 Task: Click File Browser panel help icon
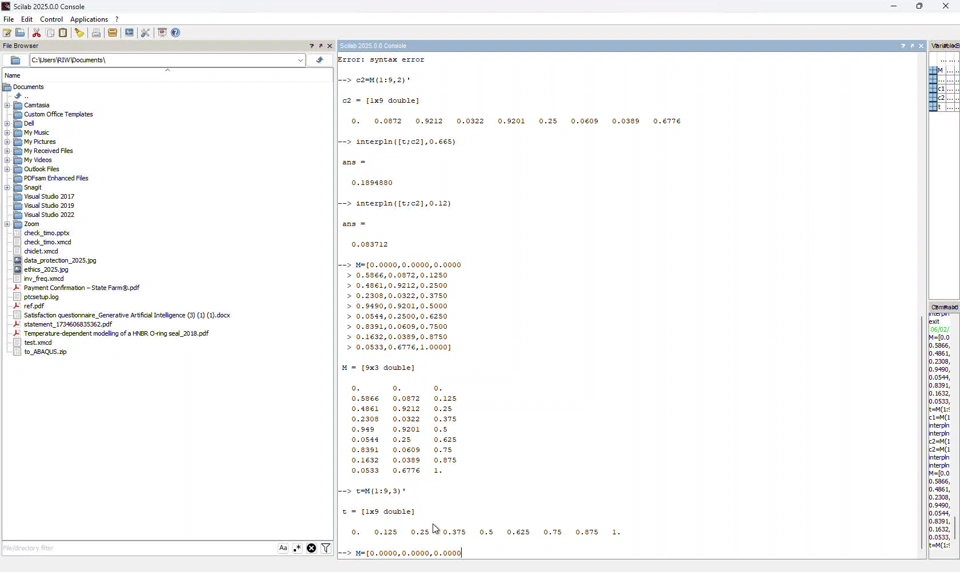[x=312, y=46]
